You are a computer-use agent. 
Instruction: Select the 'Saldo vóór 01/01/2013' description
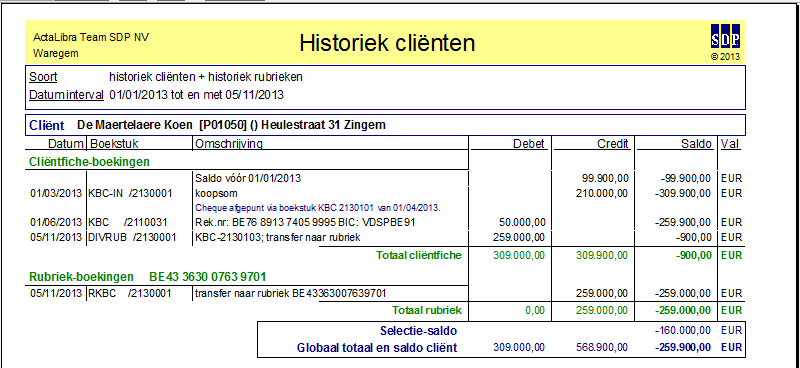click(248, 179)
